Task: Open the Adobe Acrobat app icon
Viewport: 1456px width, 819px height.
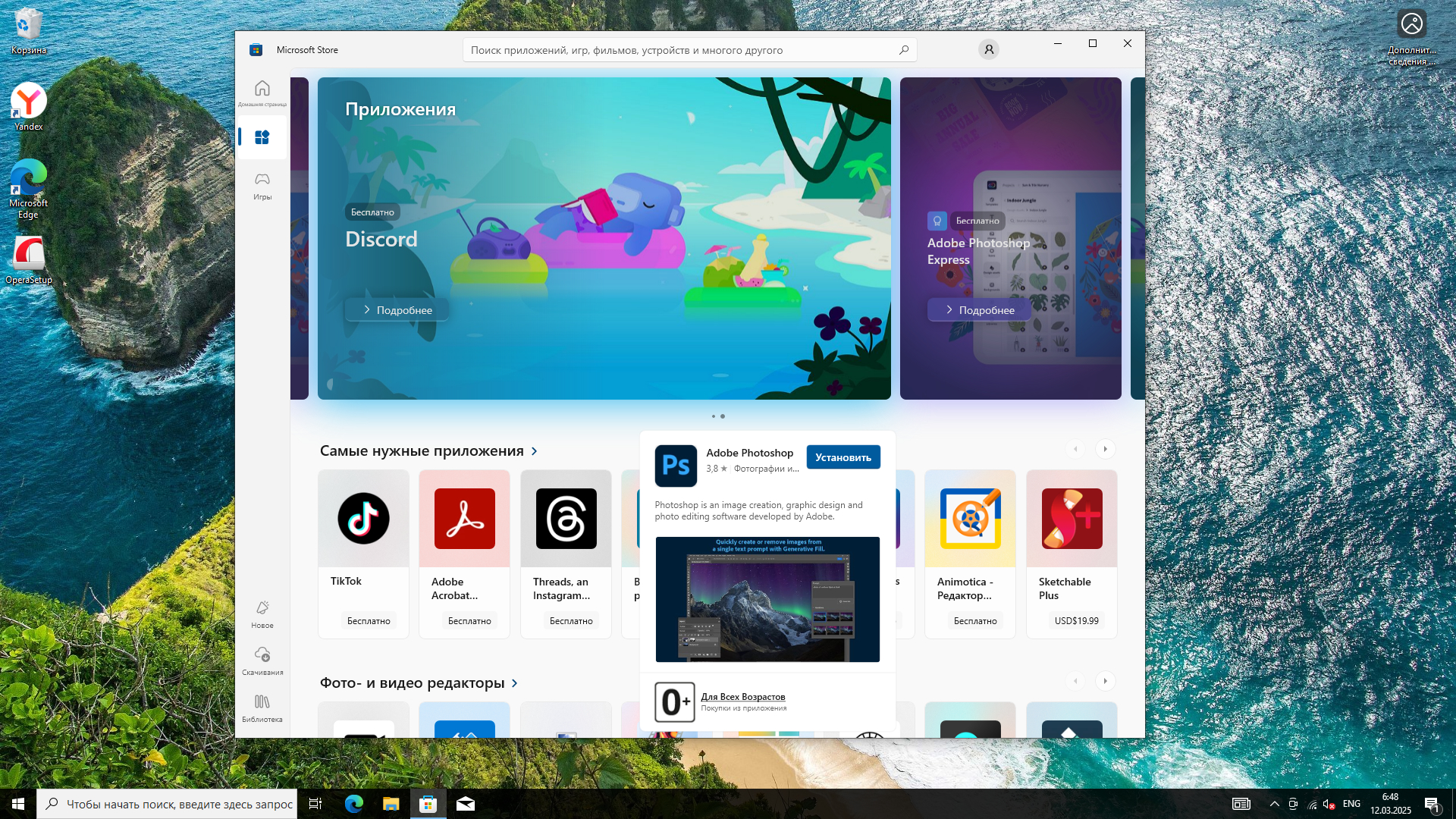Action: pos(465,519)
